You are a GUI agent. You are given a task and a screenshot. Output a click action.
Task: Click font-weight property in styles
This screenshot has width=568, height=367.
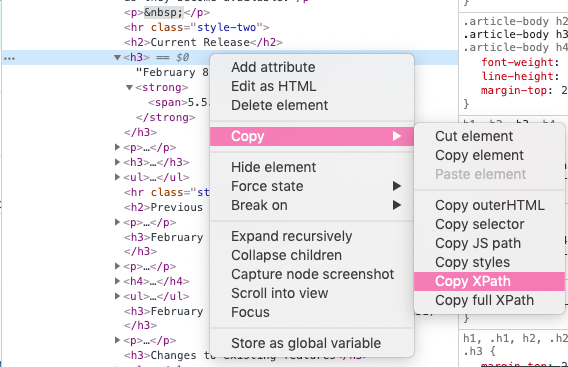[x=517, y=62]
